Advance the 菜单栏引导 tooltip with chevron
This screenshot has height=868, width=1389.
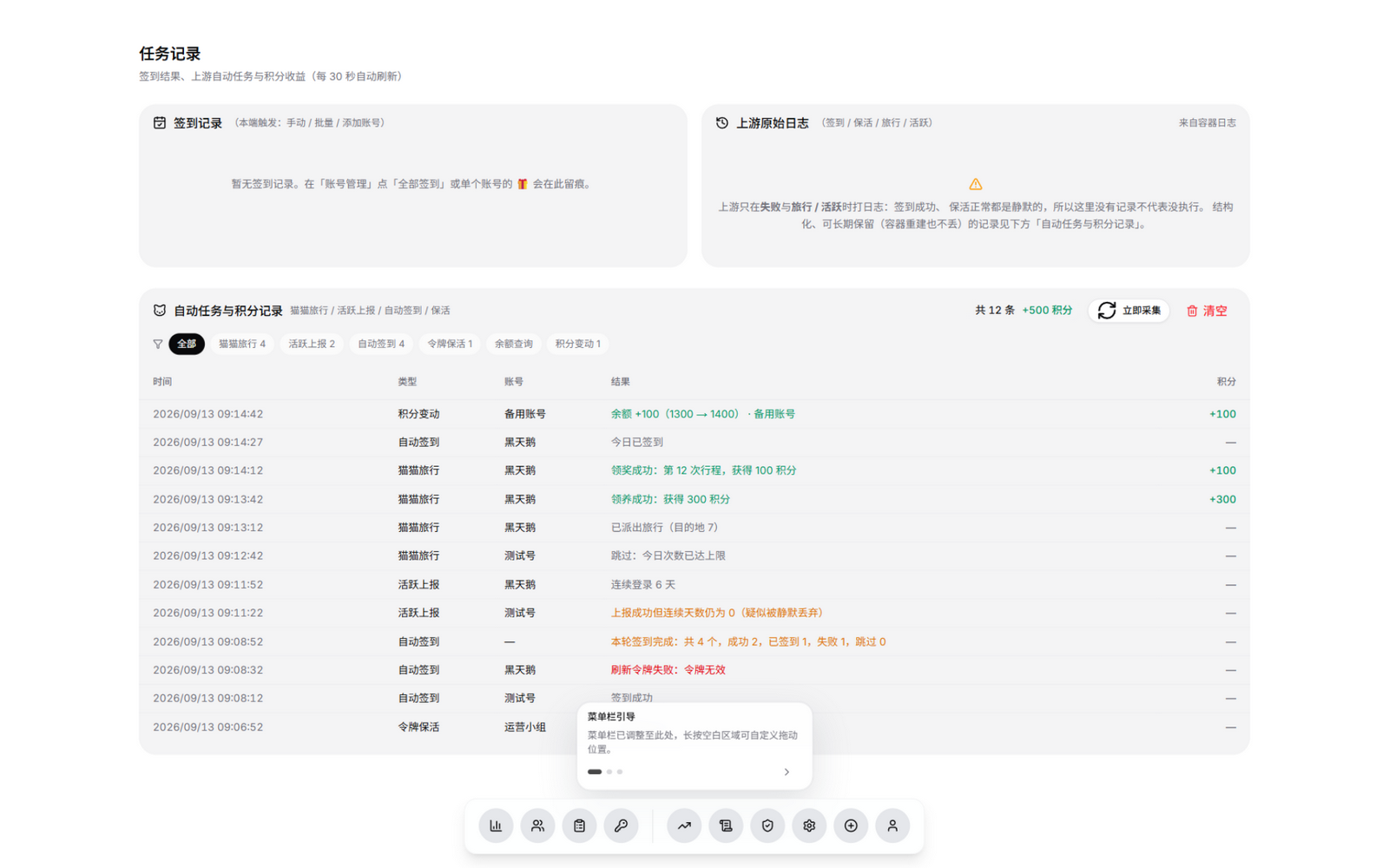(x=787, y=772)
